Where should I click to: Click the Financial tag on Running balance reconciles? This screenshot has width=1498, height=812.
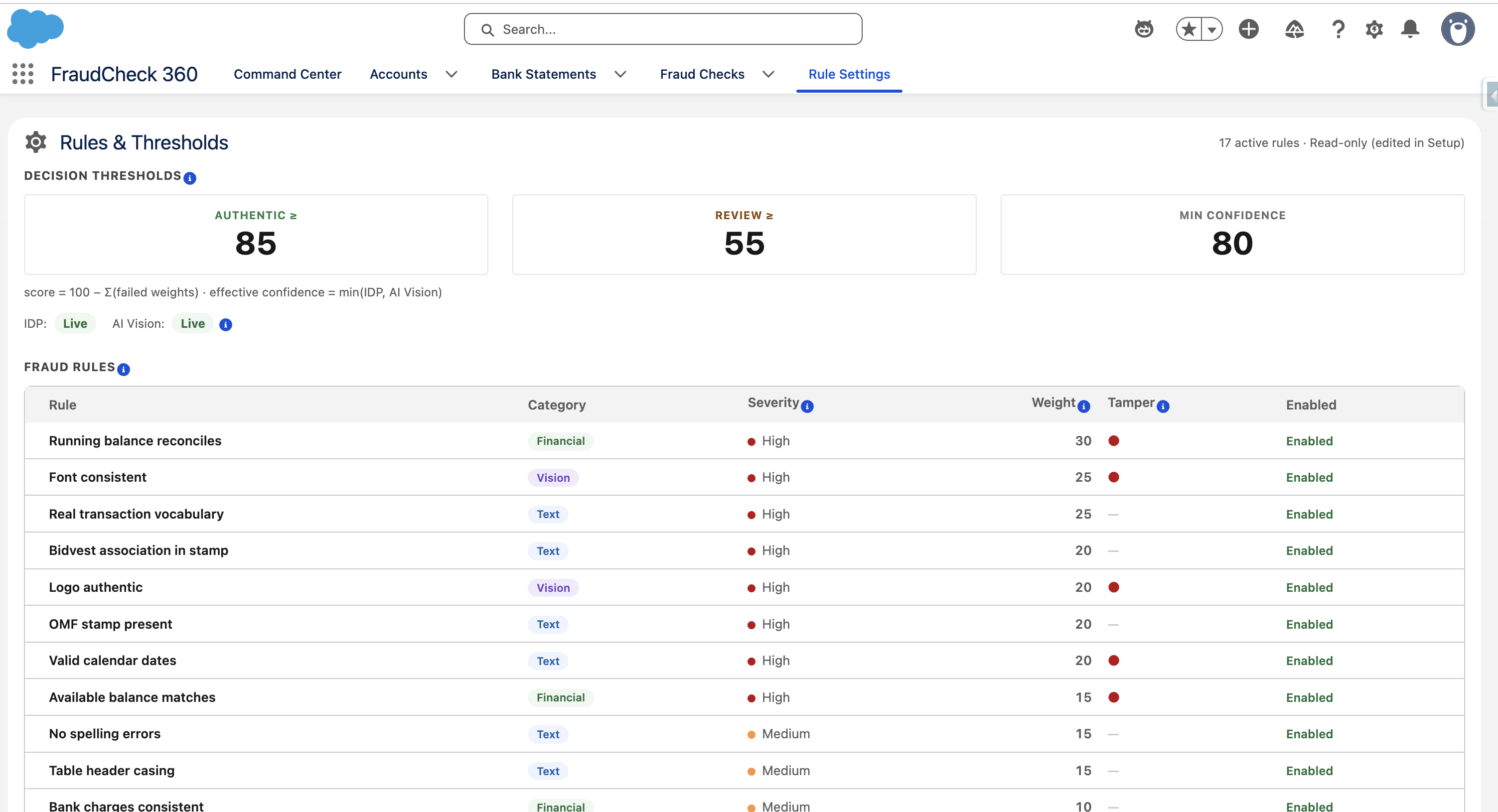coord(561,441)
